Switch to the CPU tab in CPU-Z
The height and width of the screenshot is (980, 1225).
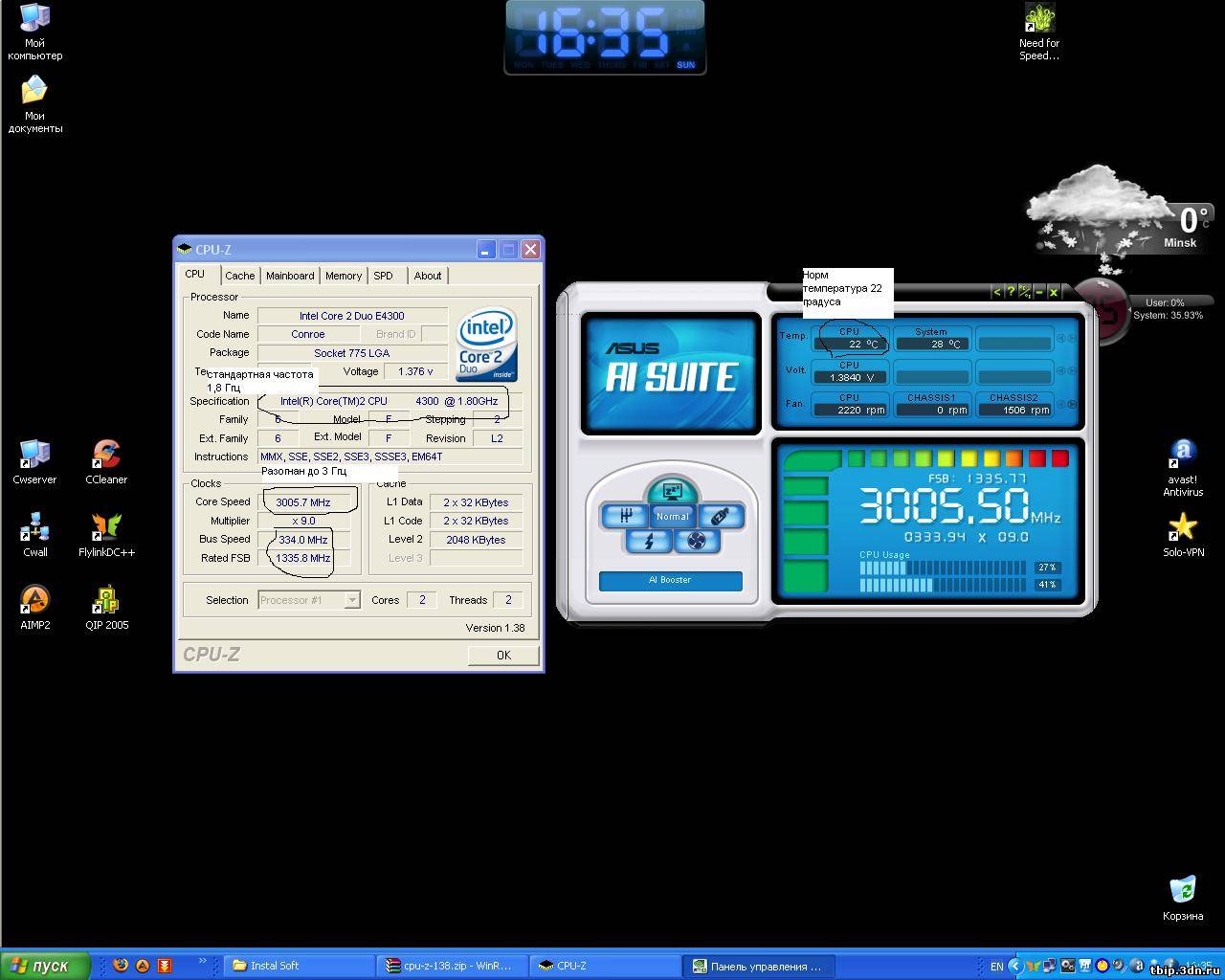click(195, 274)
